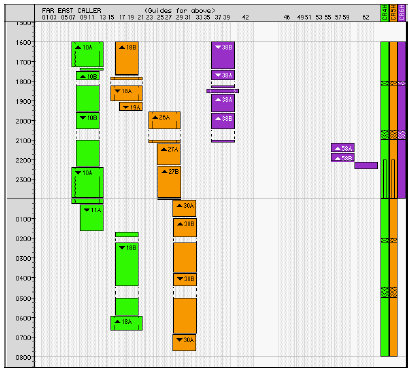
Task: Click the Guides for above label
Action: pyautogui.click(x=180, y=10)
